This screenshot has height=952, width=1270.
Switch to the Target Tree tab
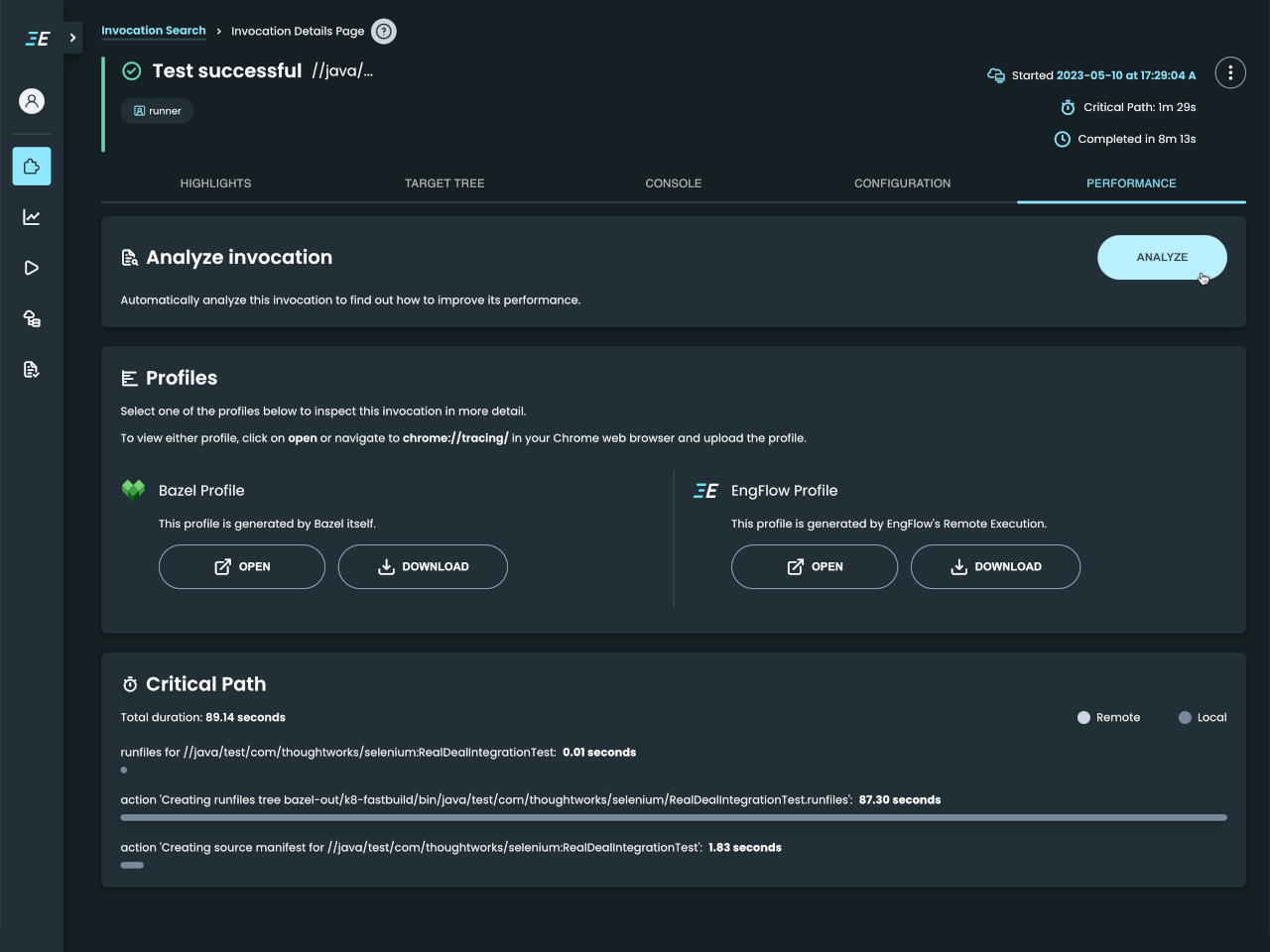tap(444, 183)
